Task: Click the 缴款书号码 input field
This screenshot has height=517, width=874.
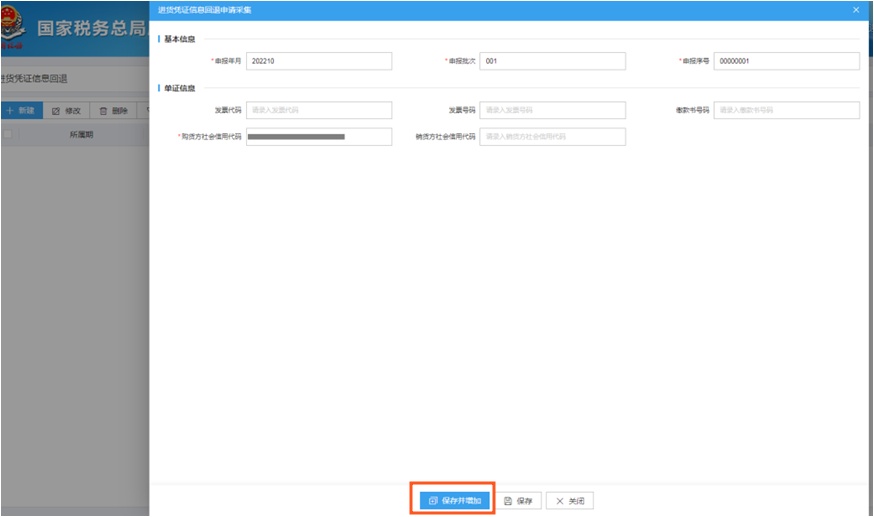Action: pos(786,110)
